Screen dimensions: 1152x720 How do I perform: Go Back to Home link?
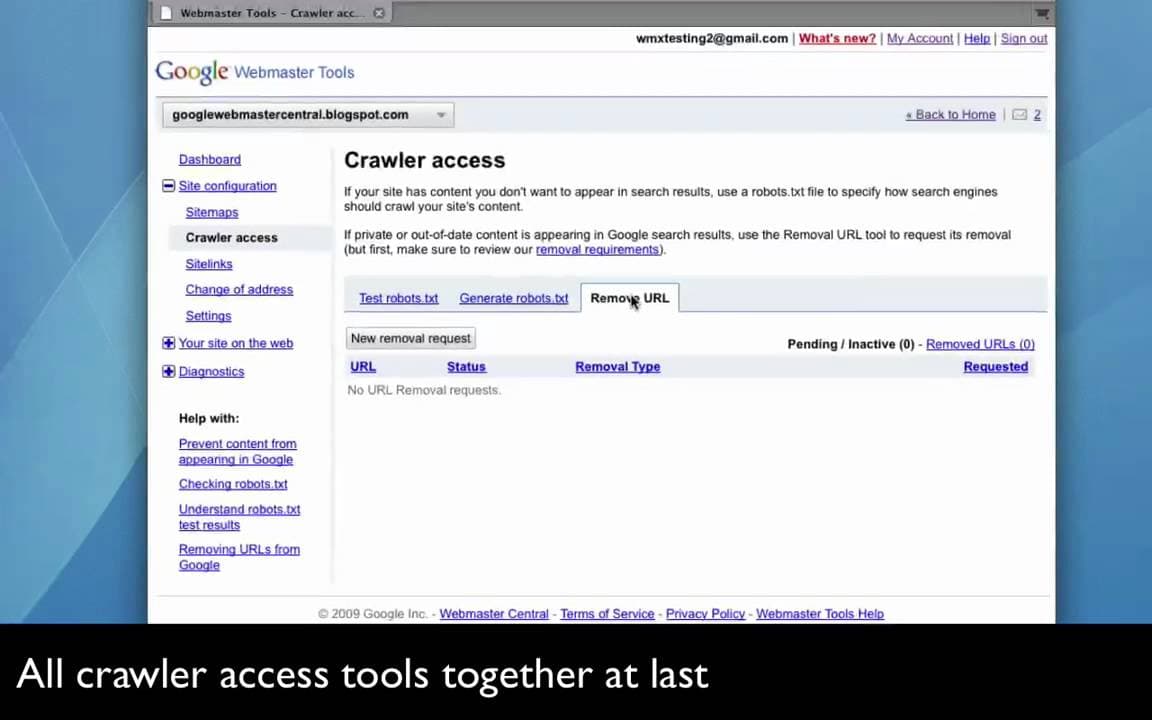(951, 115)
